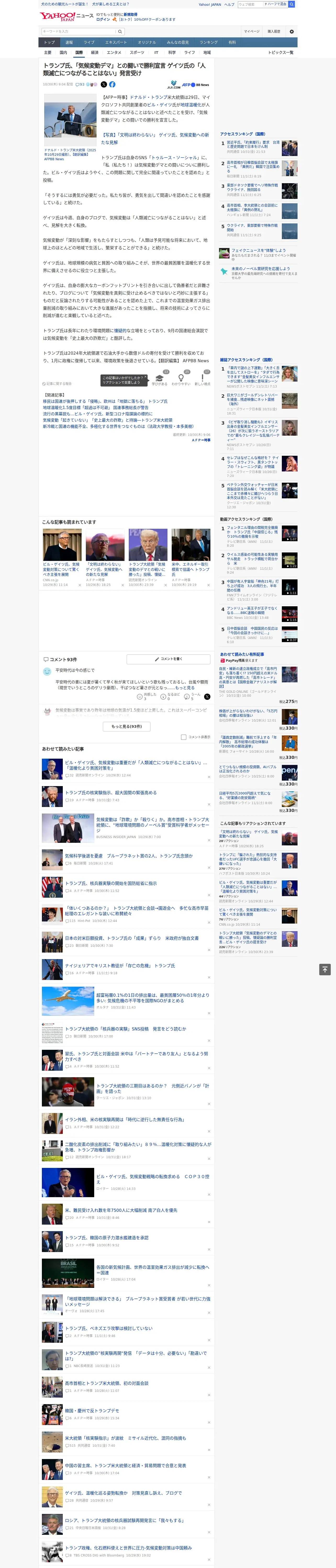Click the ログイン link
Viewport: 336px width, 1568px height.
[103, 20]
